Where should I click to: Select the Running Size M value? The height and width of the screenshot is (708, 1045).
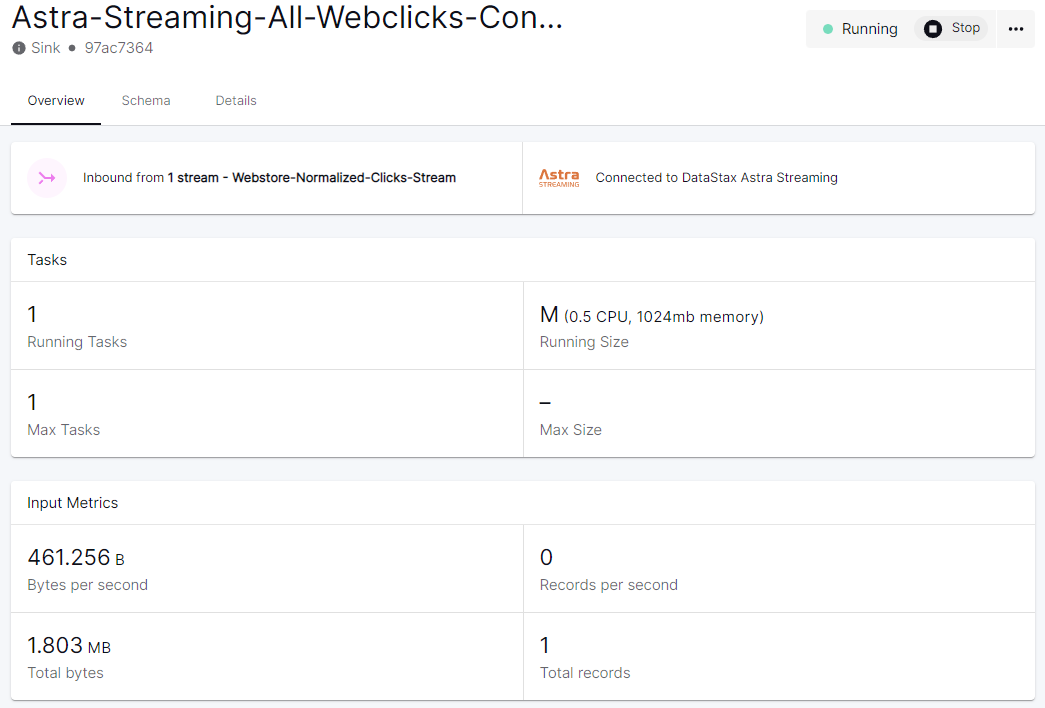click(549, 315)
